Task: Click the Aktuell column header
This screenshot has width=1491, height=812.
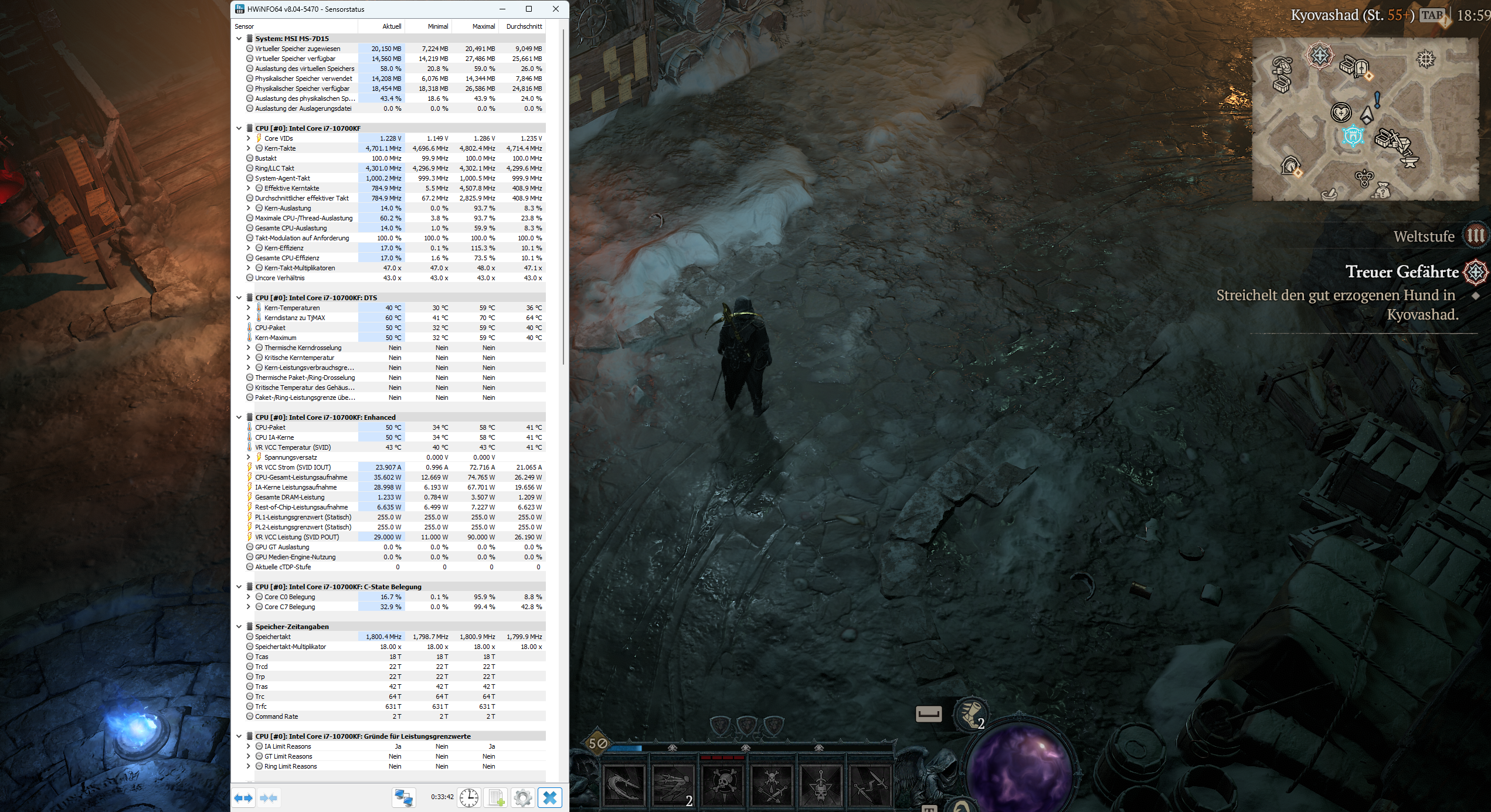Action: [x=381, y=26]
